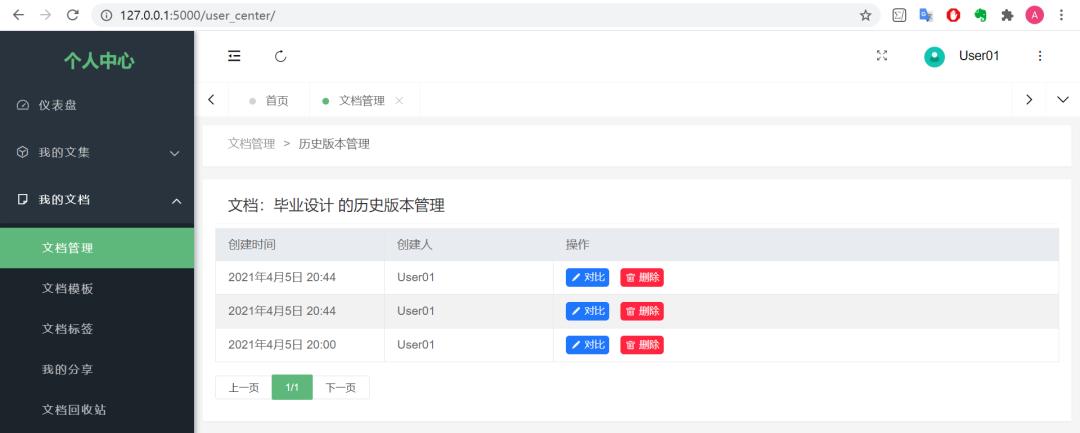Open the tab options down chevron
Image resolution: width=1080 pixels, height=433 pixels.
[1063, 100]
